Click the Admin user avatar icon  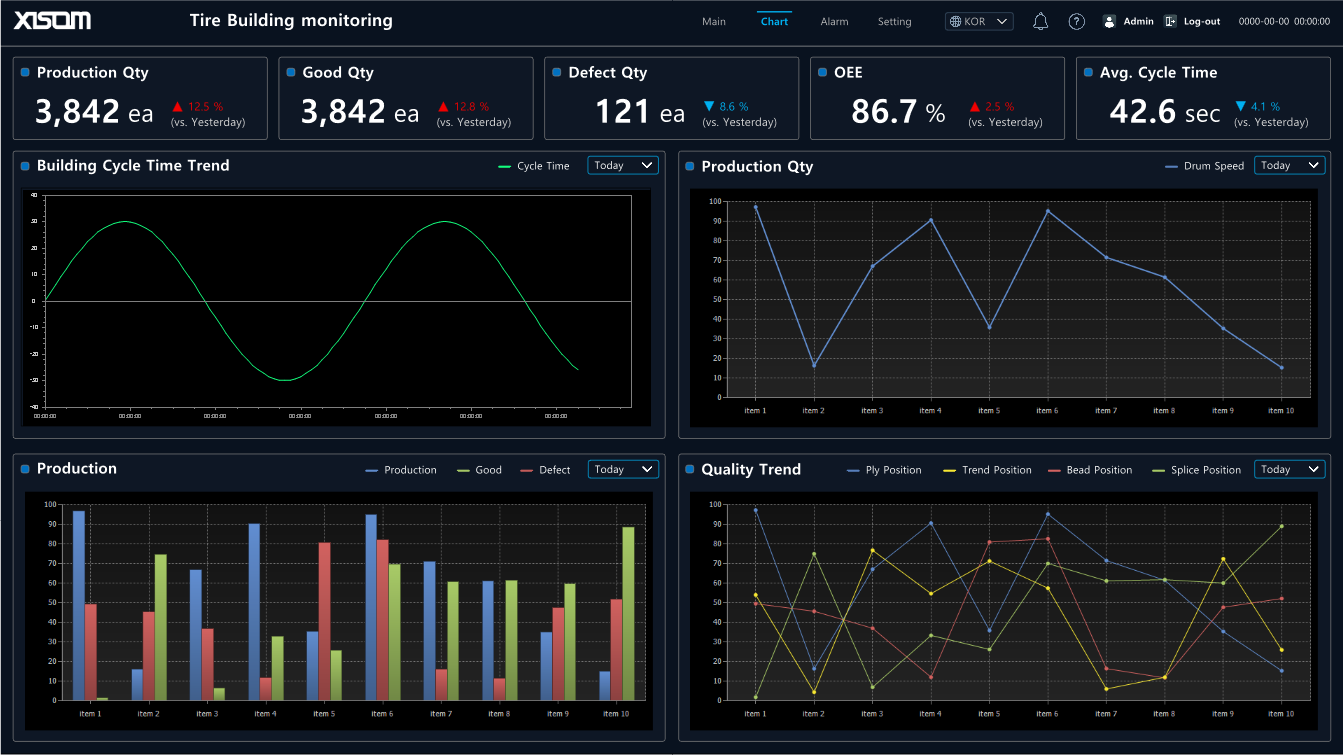point(1109,21)
